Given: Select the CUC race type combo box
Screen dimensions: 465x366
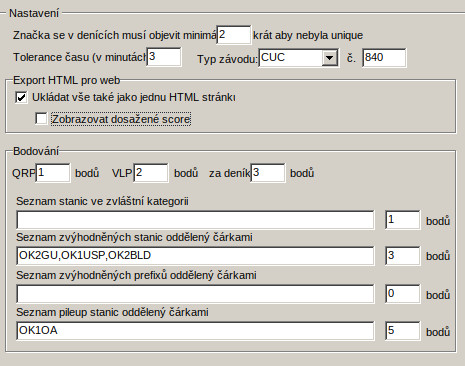Looking at the screenshot, I should (299, 58).
